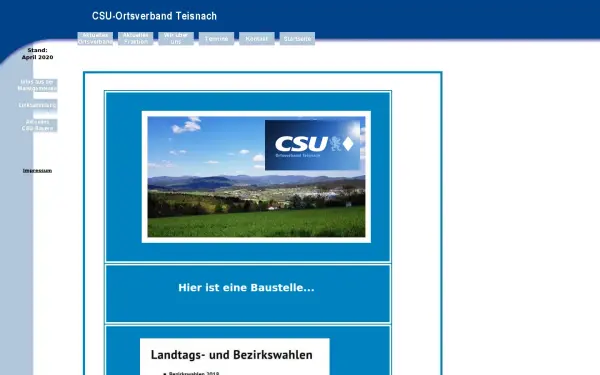Open the Termine page

click(216, 39)
